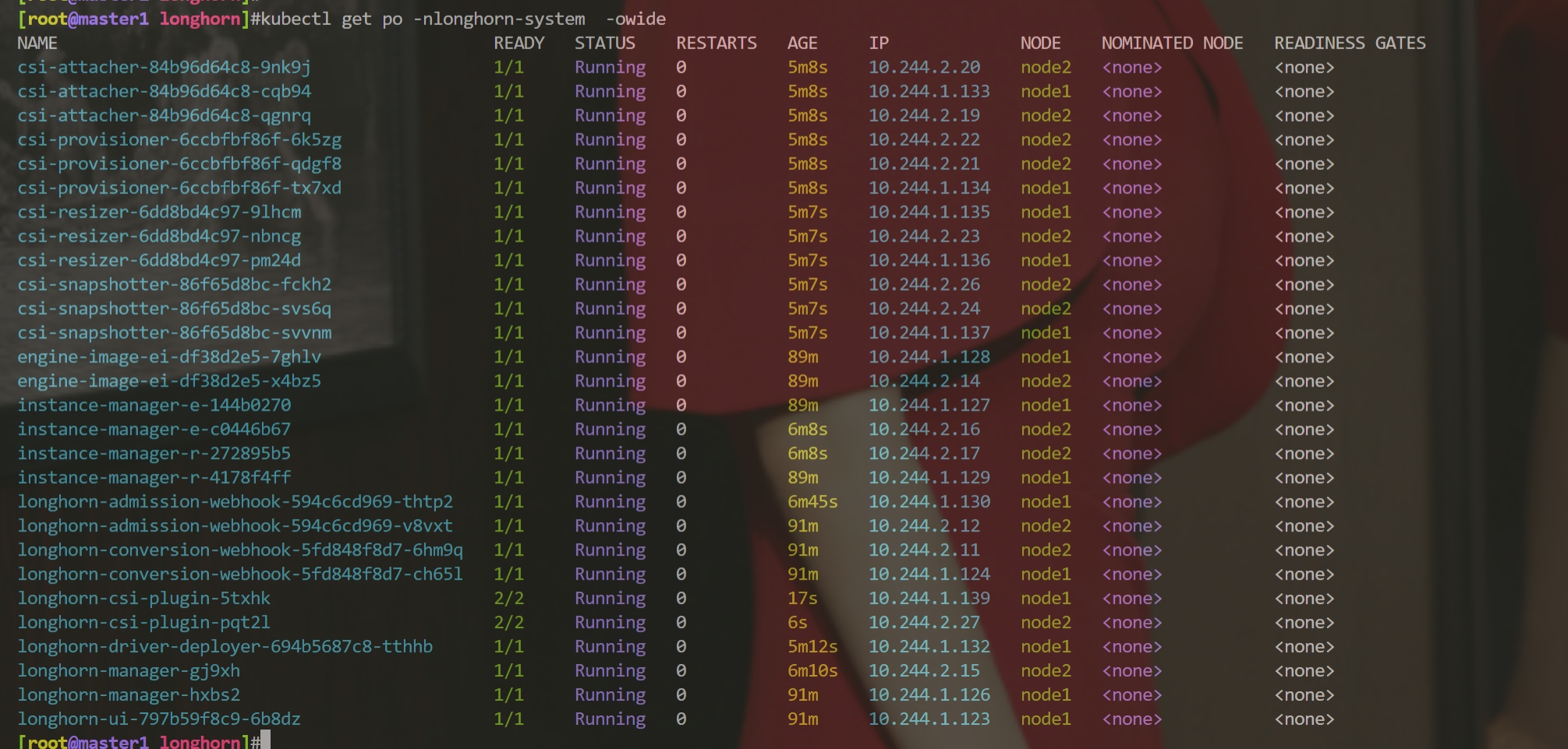Select IP address 10.244.2.14
1568x749 pixels.
[925, 382]
